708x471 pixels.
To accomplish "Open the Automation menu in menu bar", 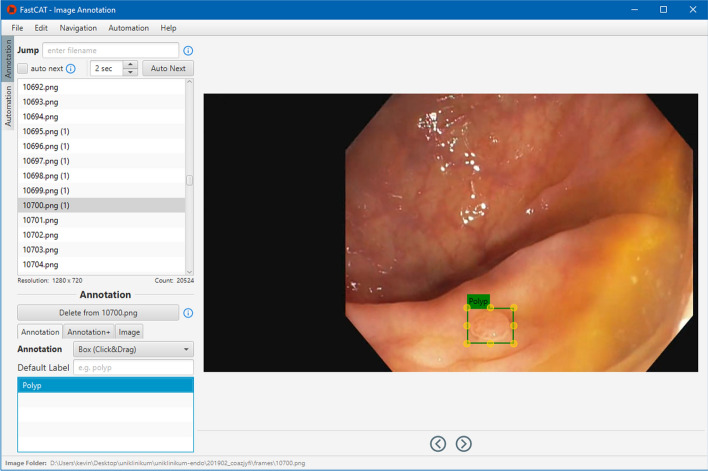I will coord(128,28).
